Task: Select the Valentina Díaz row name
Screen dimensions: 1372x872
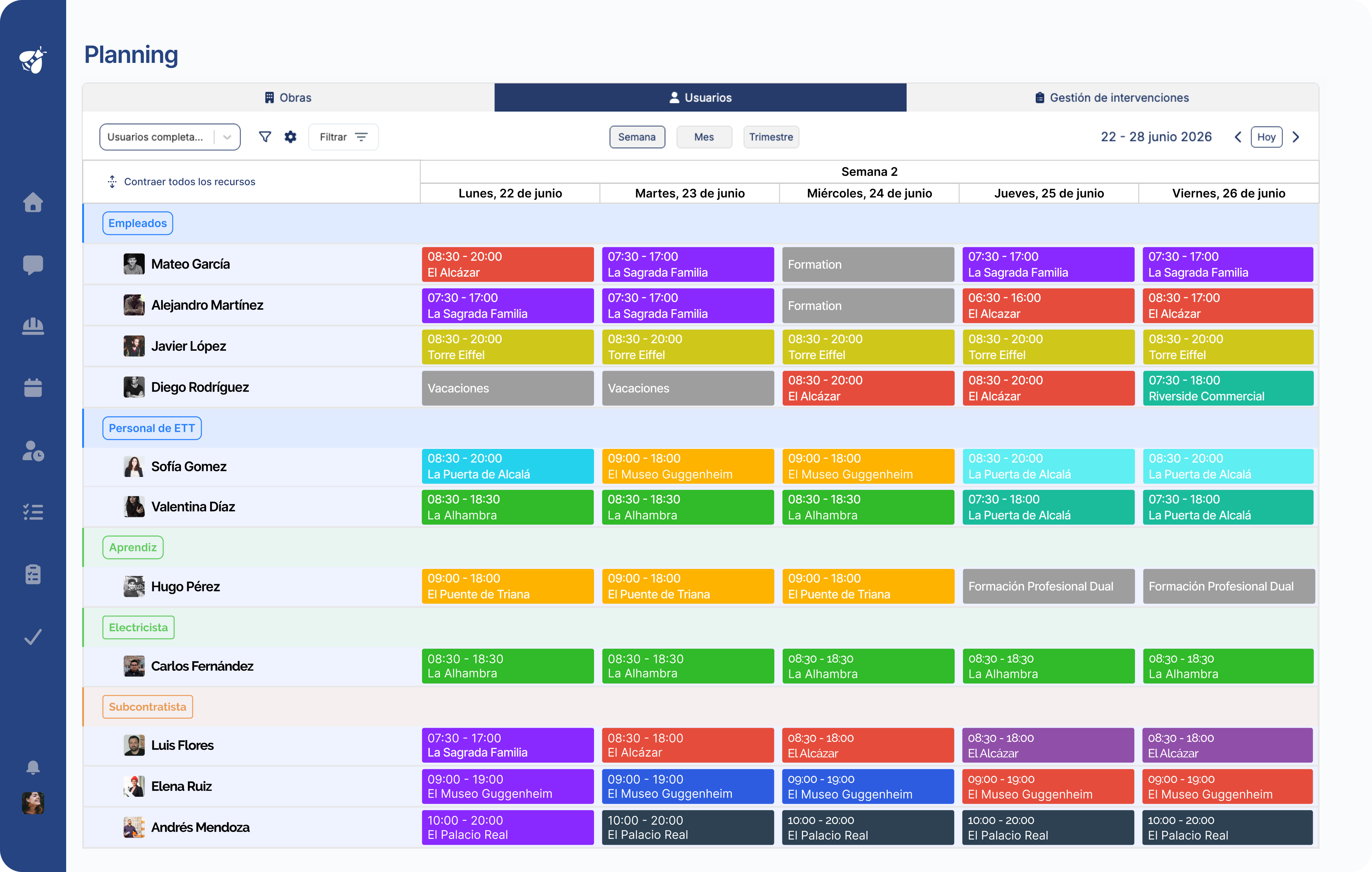Action: click(193, 506)
